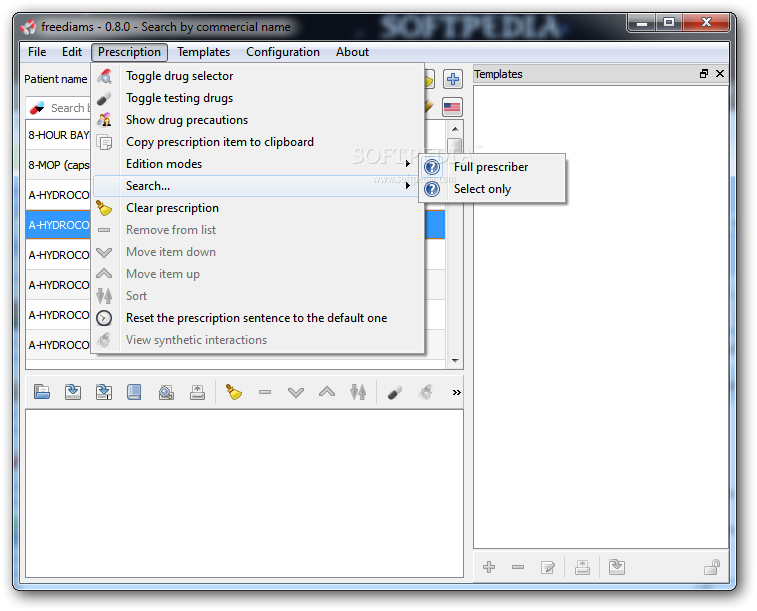Click the drug list scrollbar down arrow

click(x=455, y=361)
